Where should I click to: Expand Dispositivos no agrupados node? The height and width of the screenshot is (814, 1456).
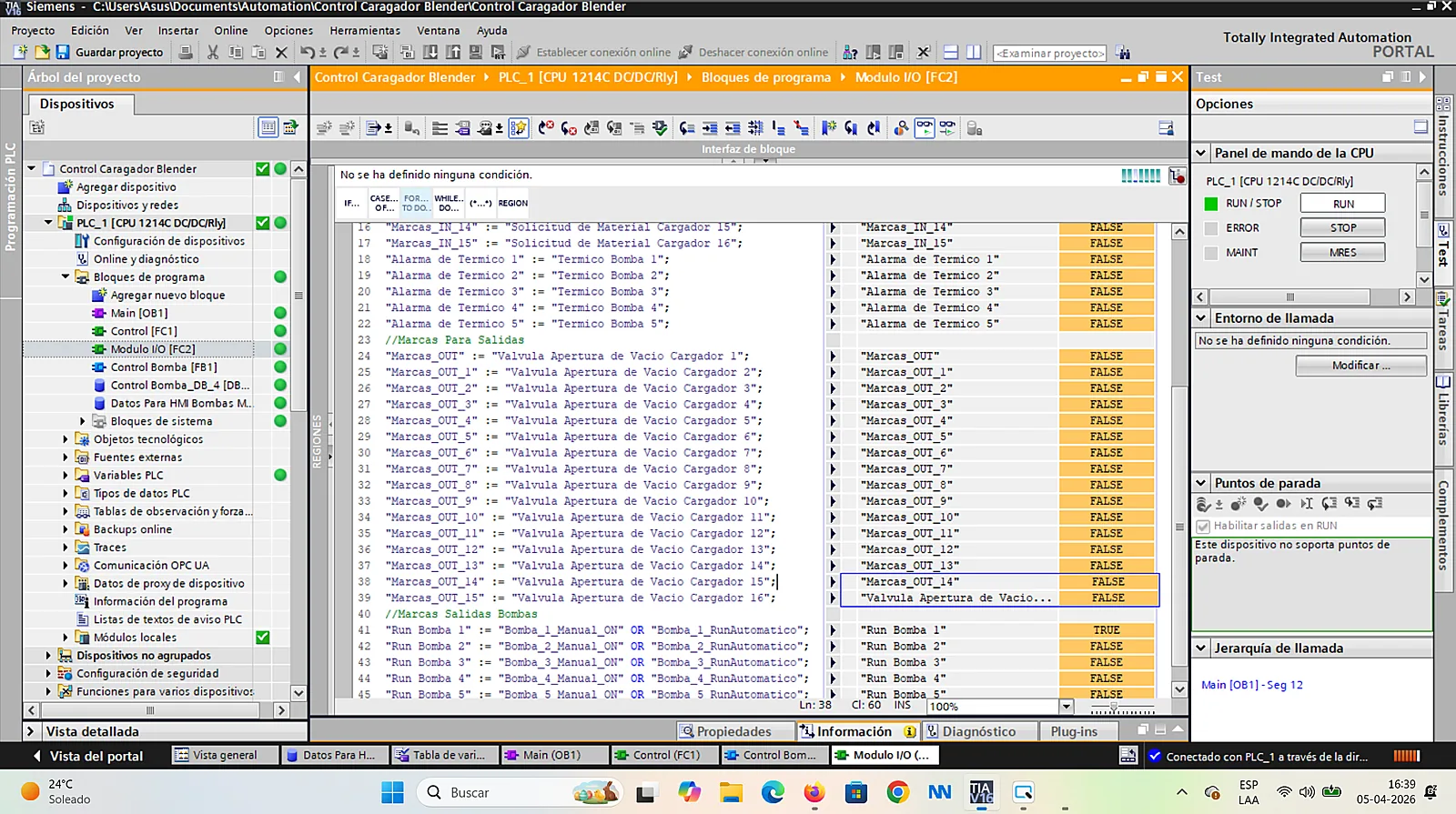(x=48, y=655)
